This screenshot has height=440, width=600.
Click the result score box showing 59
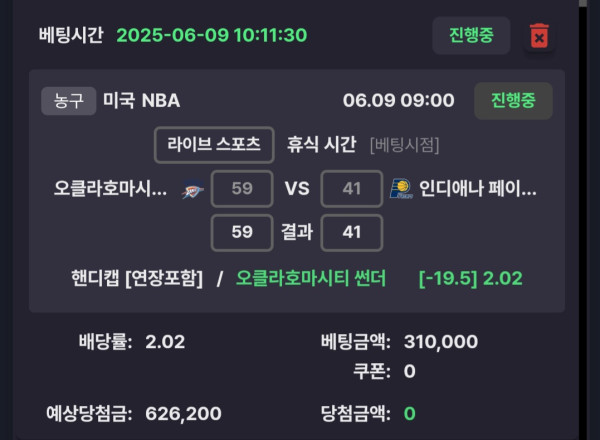point(242,233)
